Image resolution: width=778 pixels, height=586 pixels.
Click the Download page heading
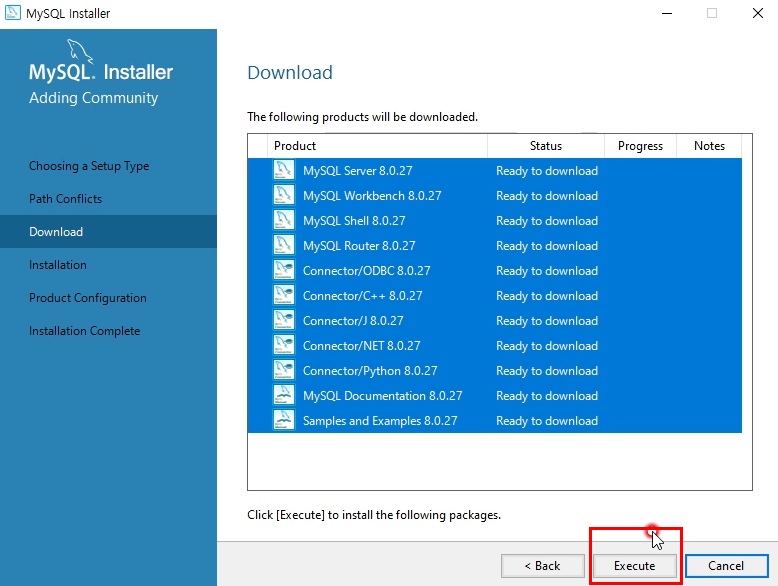(290, 72)
